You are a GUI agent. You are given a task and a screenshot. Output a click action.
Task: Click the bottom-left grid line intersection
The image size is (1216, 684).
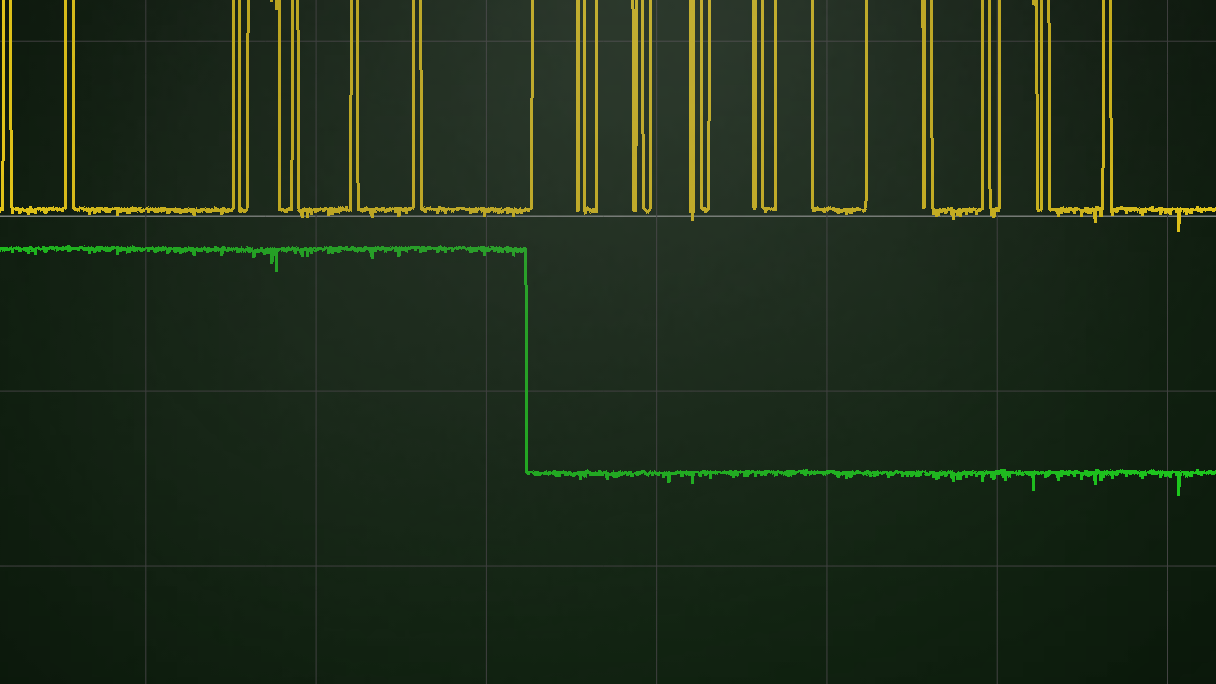[146, 566]
